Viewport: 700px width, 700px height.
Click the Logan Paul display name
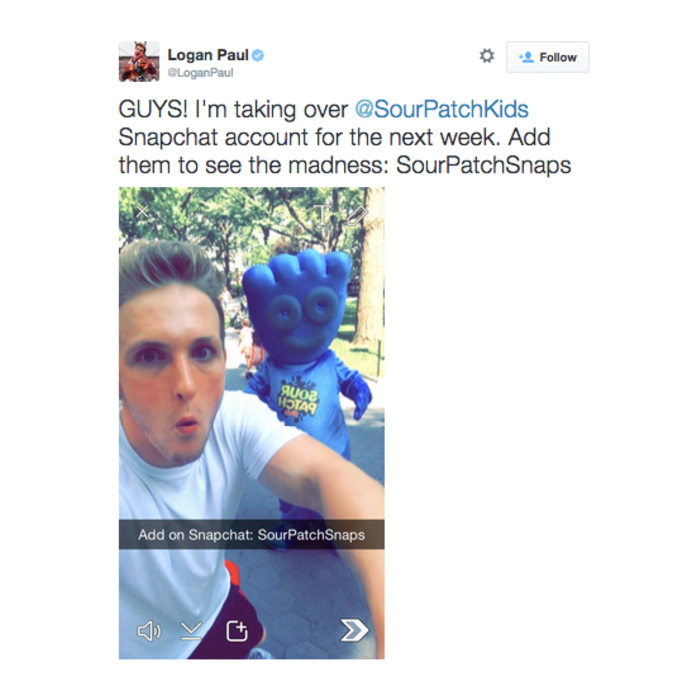[208, 55]
